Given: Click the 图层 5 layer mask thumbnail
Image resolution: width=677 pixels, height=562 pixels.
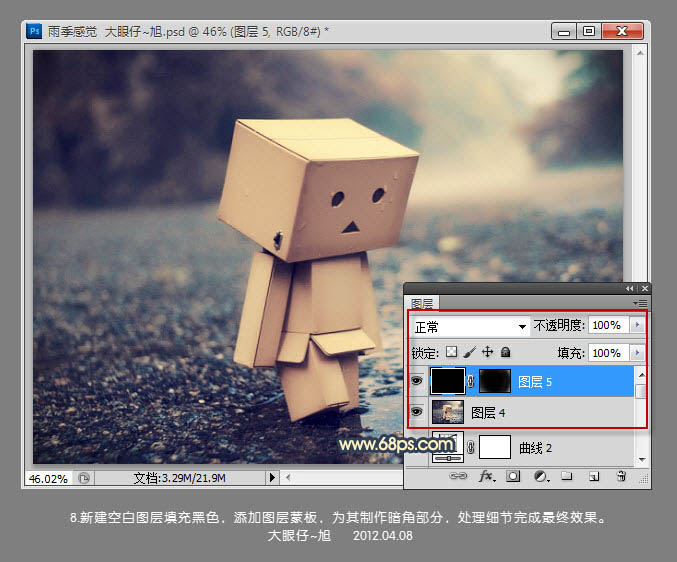Looking at the screenshot, I should pyautogui.click(x=495, y=381).
